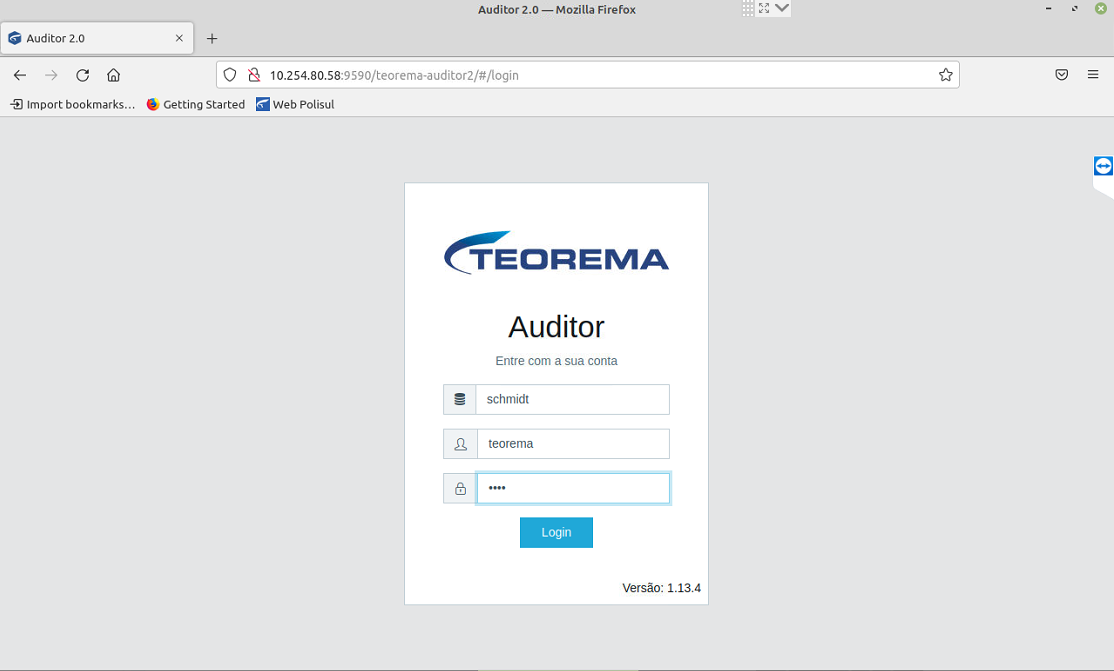Image resolution: width=1114 pixels, height=671 pixels.
Task: Click the user icon beside teorema
Action: click(x=460, y=444)
